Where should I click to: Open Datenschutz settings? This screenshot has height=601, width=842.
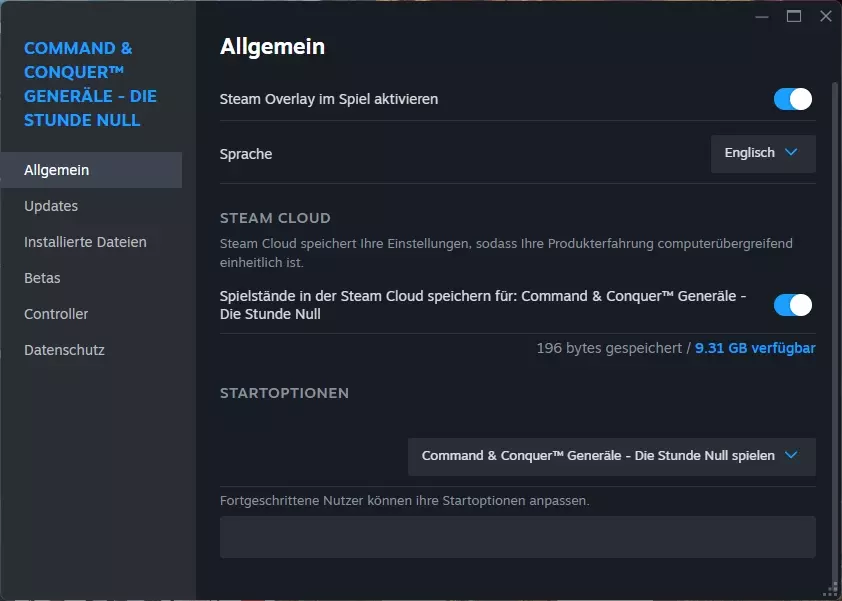coord(64,350)
